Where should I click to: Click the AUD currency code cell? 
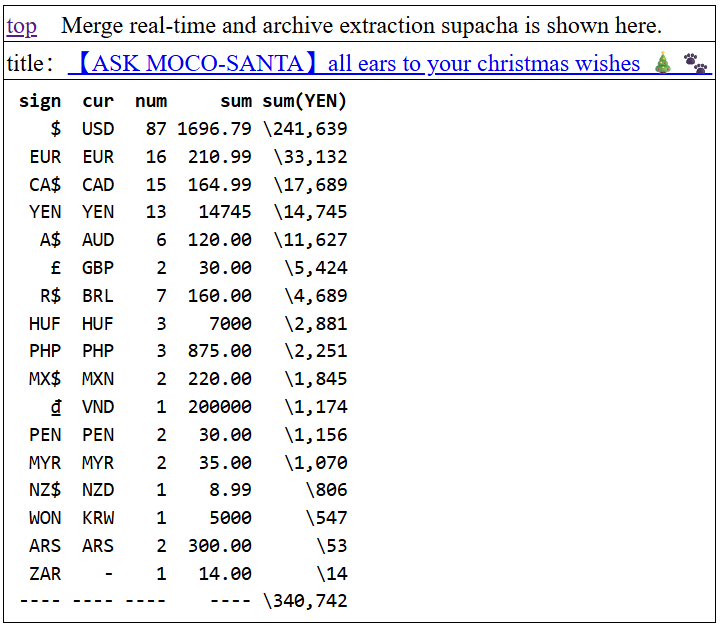(x=98, y=240)
